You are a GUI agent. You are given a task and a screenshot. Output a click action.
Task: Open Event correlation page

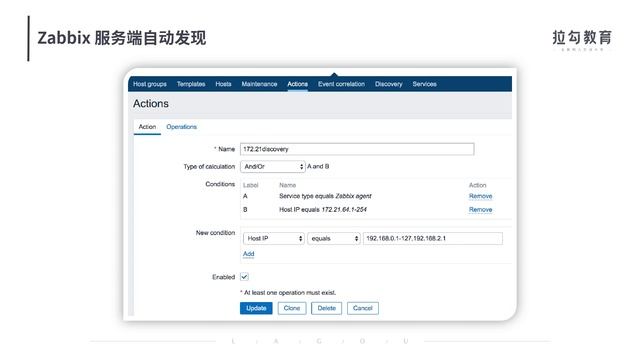click(x=341, y=84)
